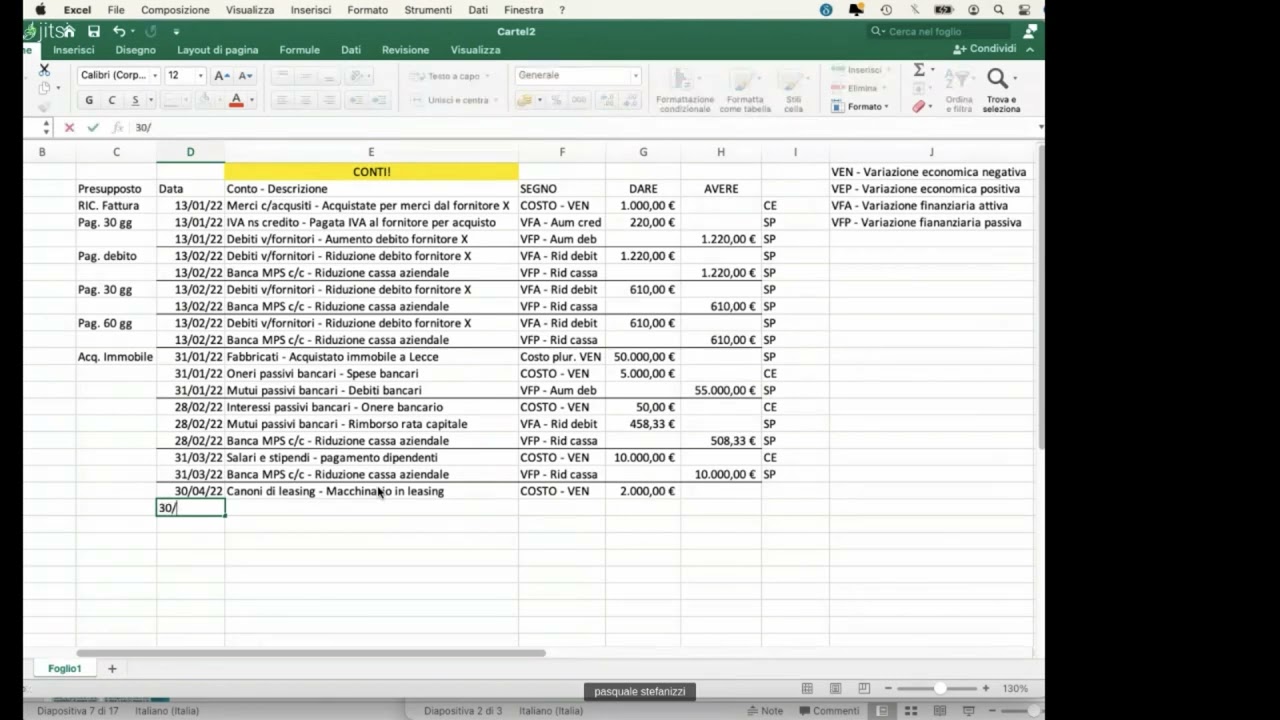Click Spotlight search icon in menu bar
The height and width of the screenshot is (720, 1280).
998,10
